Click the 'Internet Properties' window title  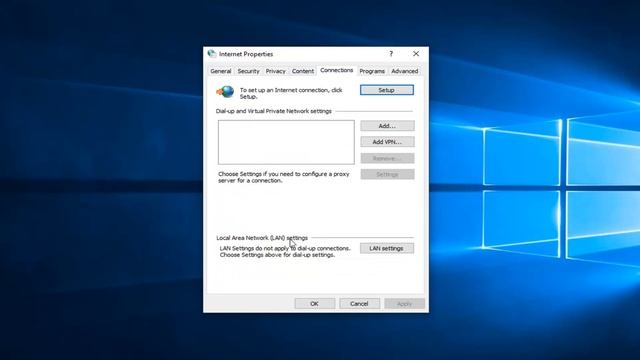pos(246,54)
